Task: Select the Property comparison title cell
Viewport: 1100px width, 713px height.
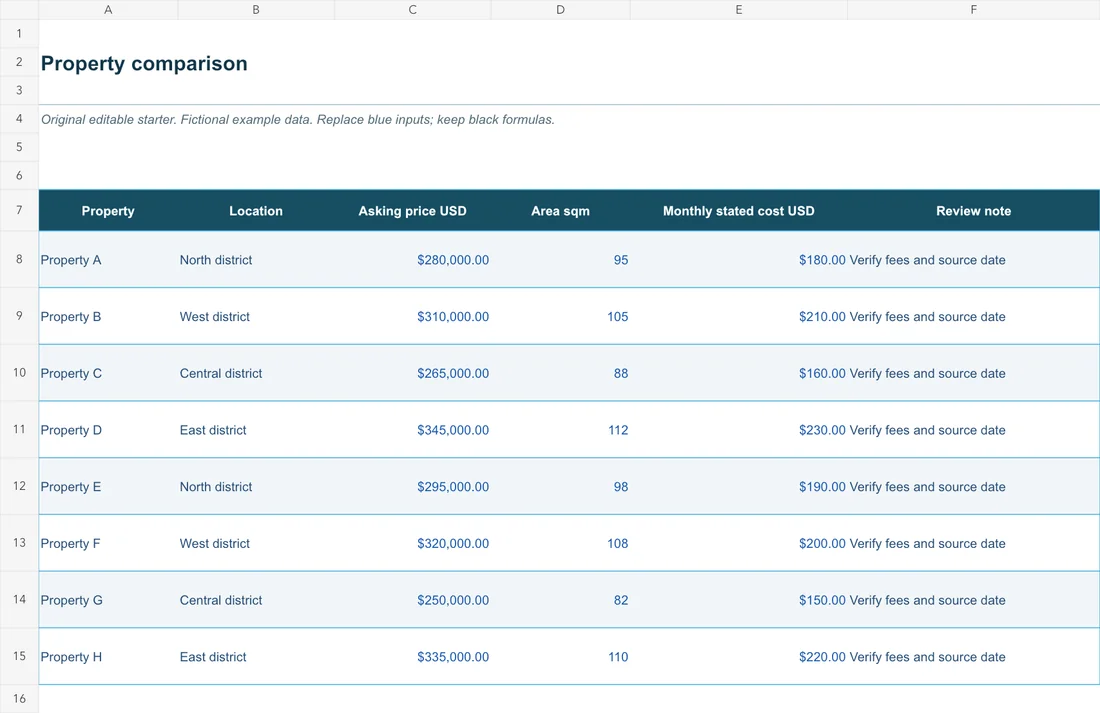Action: point(144,63)
